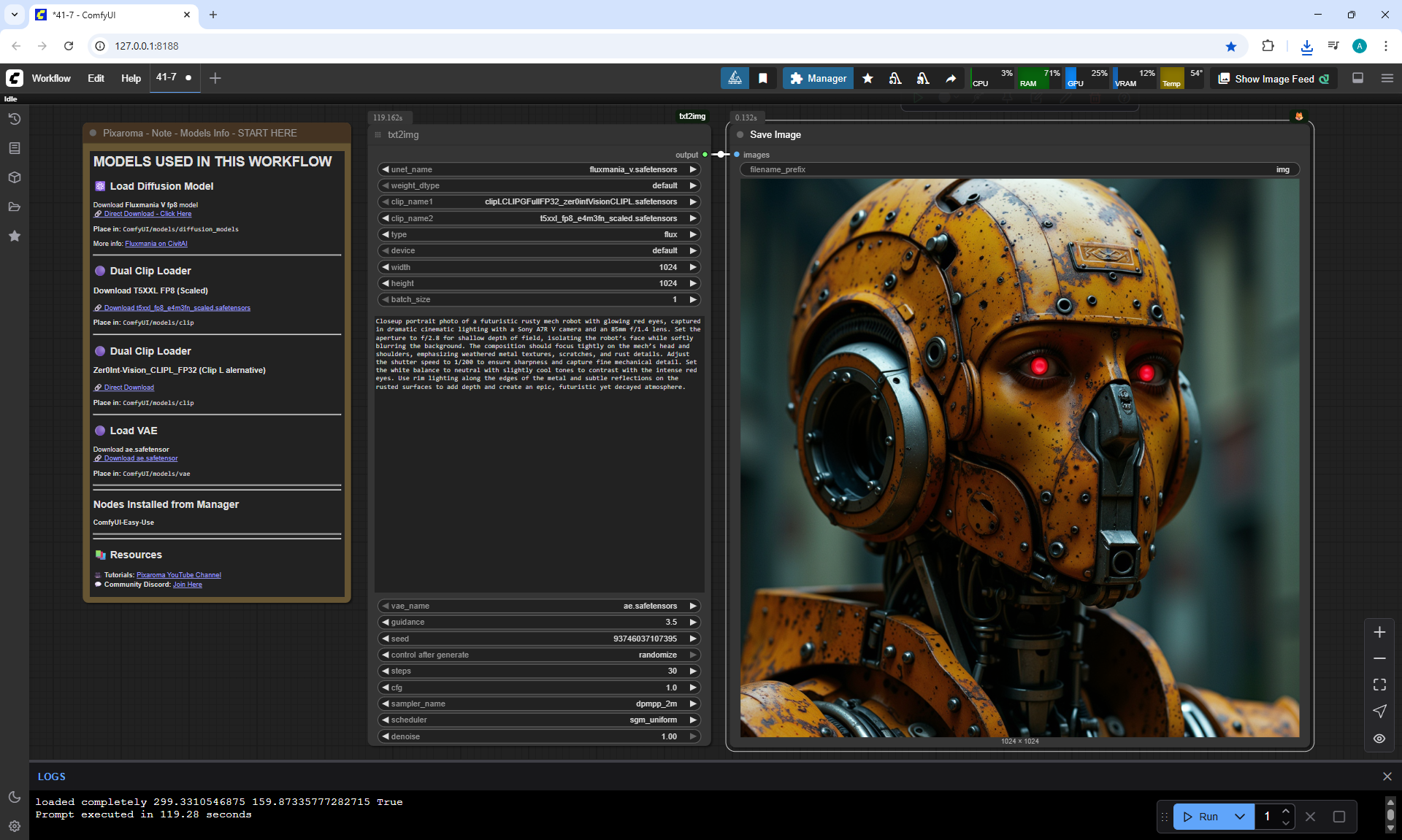Click the fit view icon on canvas
1402x840 pixels.
(x=1379, y=685)
